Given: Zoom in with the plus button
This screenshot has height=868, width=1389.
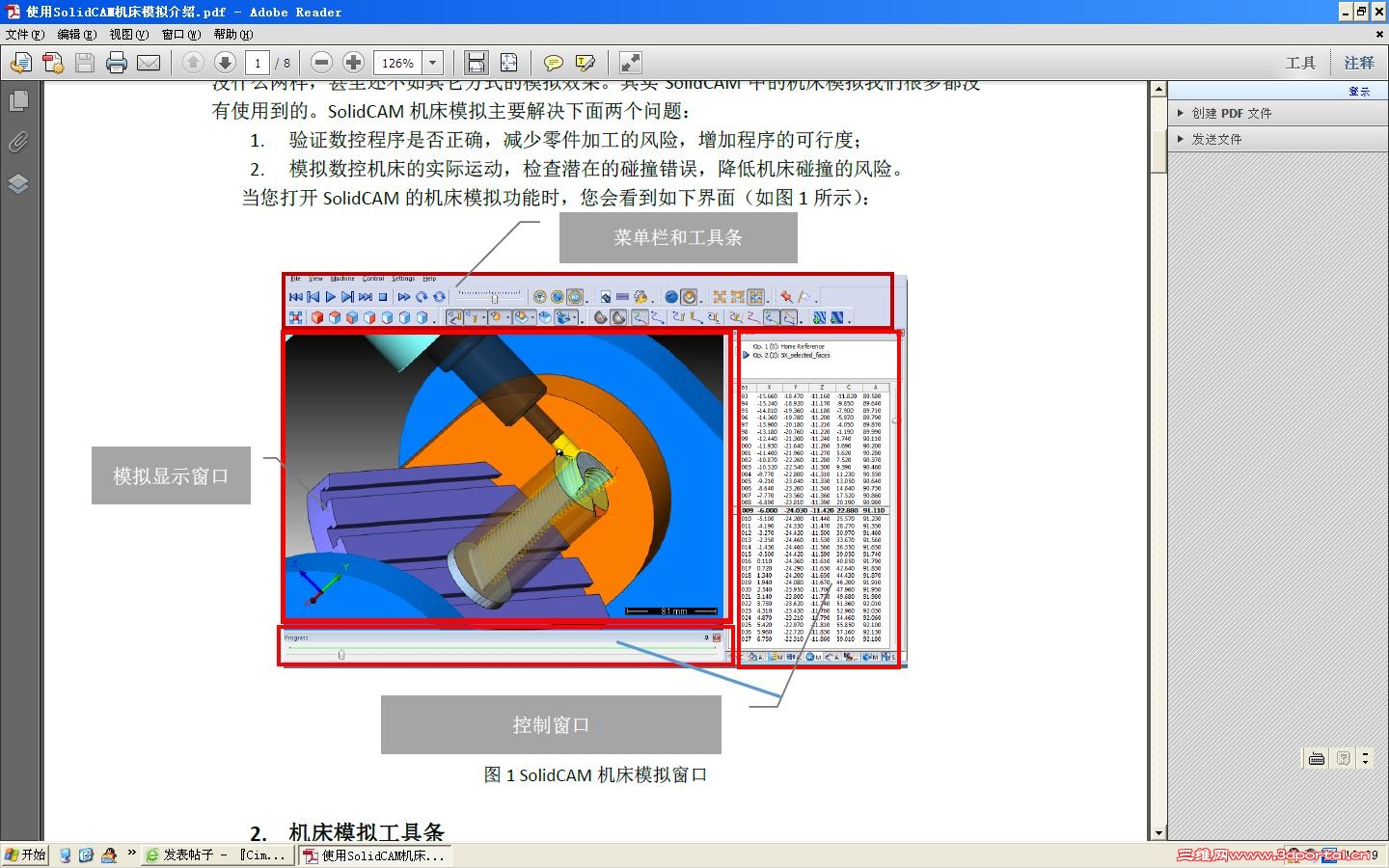Looking at the screenshot, I should 354,63.
